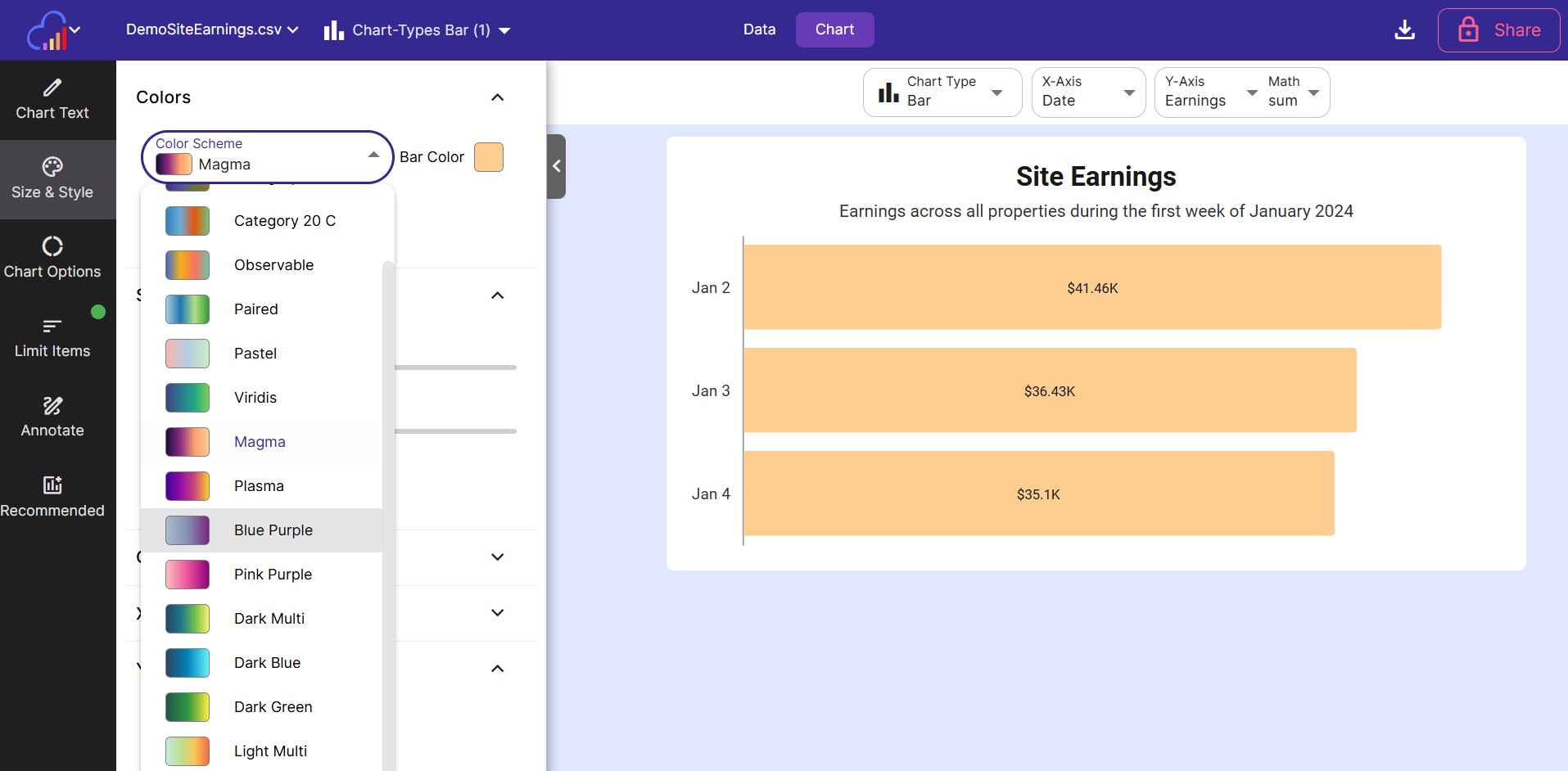The width and height of the screenshot is (1568, 771).
Task: Collapse the side panel arrow handle
Action: [556, 166]
